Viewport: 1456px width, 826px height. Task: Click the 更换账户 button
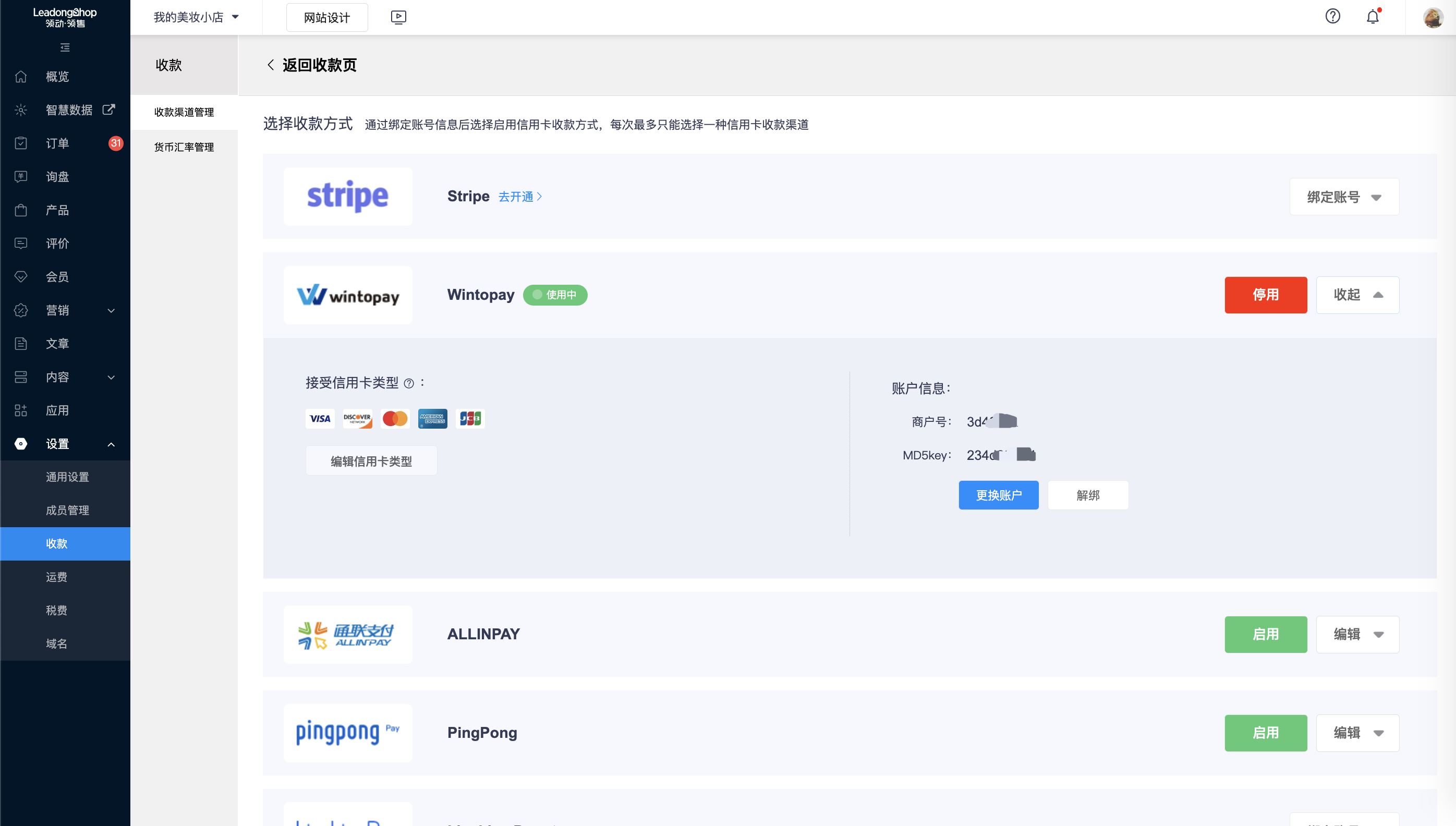coord(998,495)
